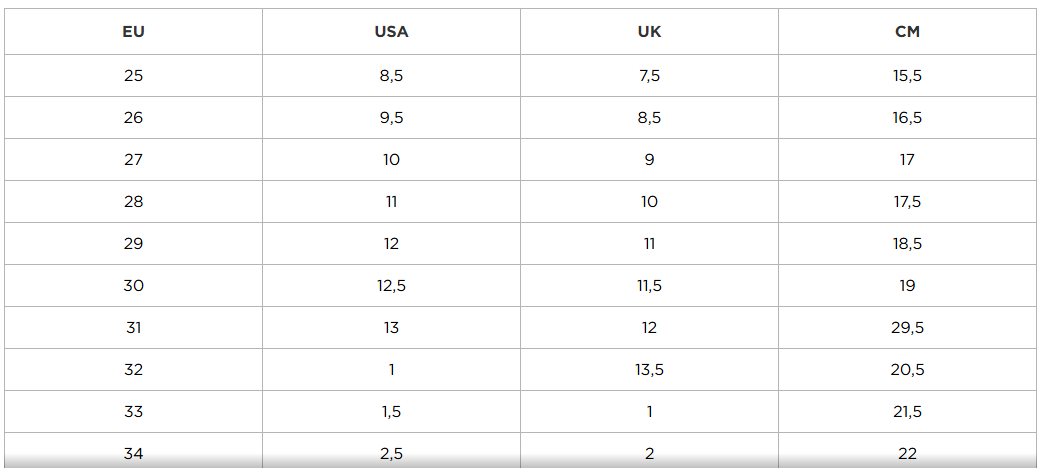Select the 29,5 CM cell

907,328
